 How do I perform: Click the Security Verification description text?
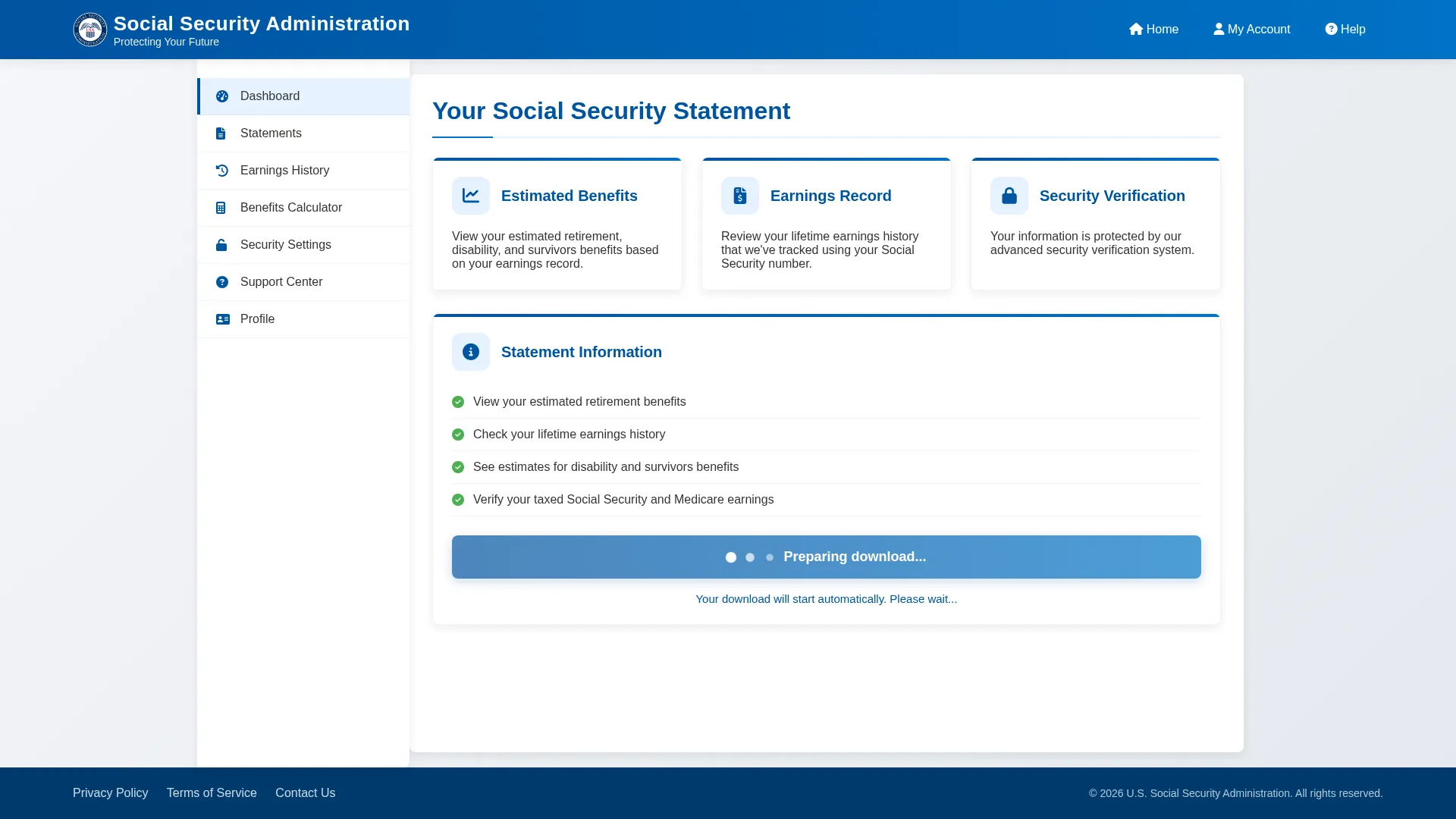point(1093,243)
